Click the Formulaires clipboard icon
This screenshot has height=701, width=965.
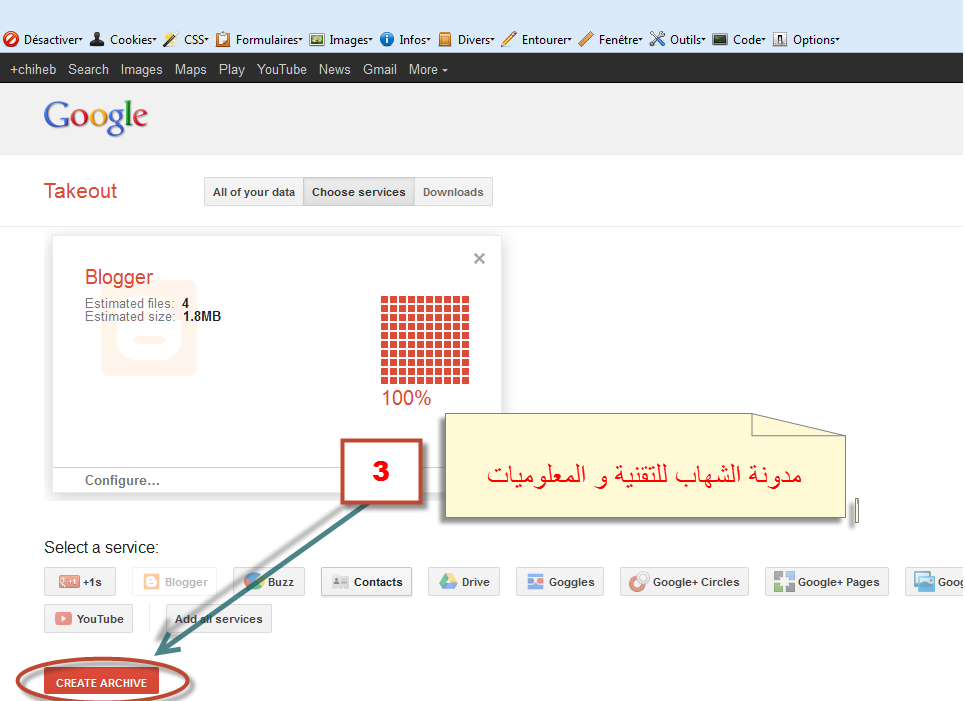coord(223,39)
